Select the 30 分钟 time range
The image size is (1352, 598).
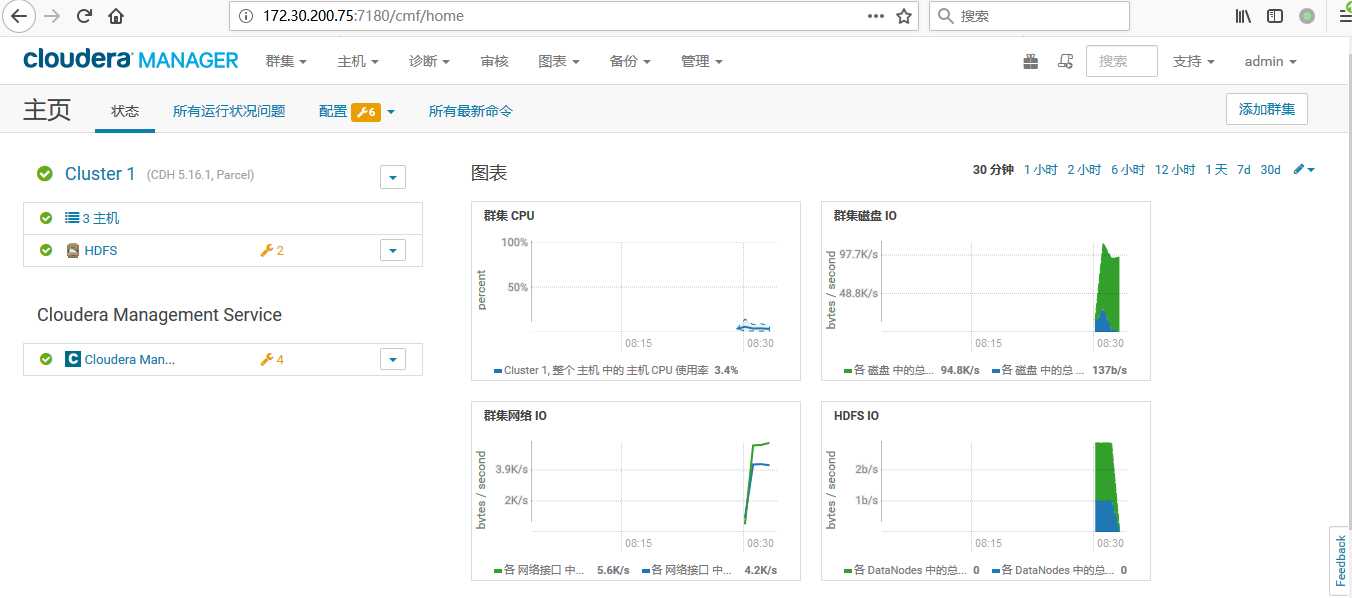coord(993,170)
